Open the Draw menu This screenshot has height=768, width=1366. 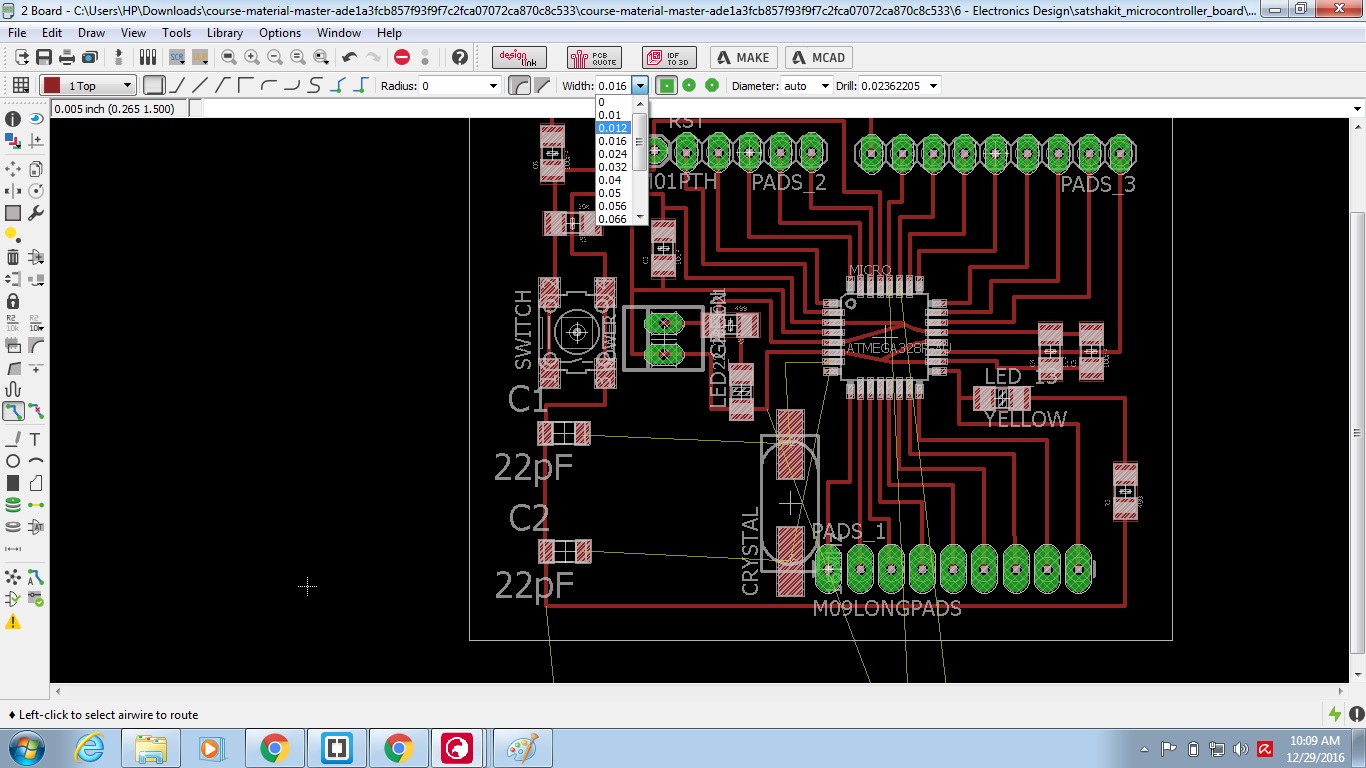point(91,33)
